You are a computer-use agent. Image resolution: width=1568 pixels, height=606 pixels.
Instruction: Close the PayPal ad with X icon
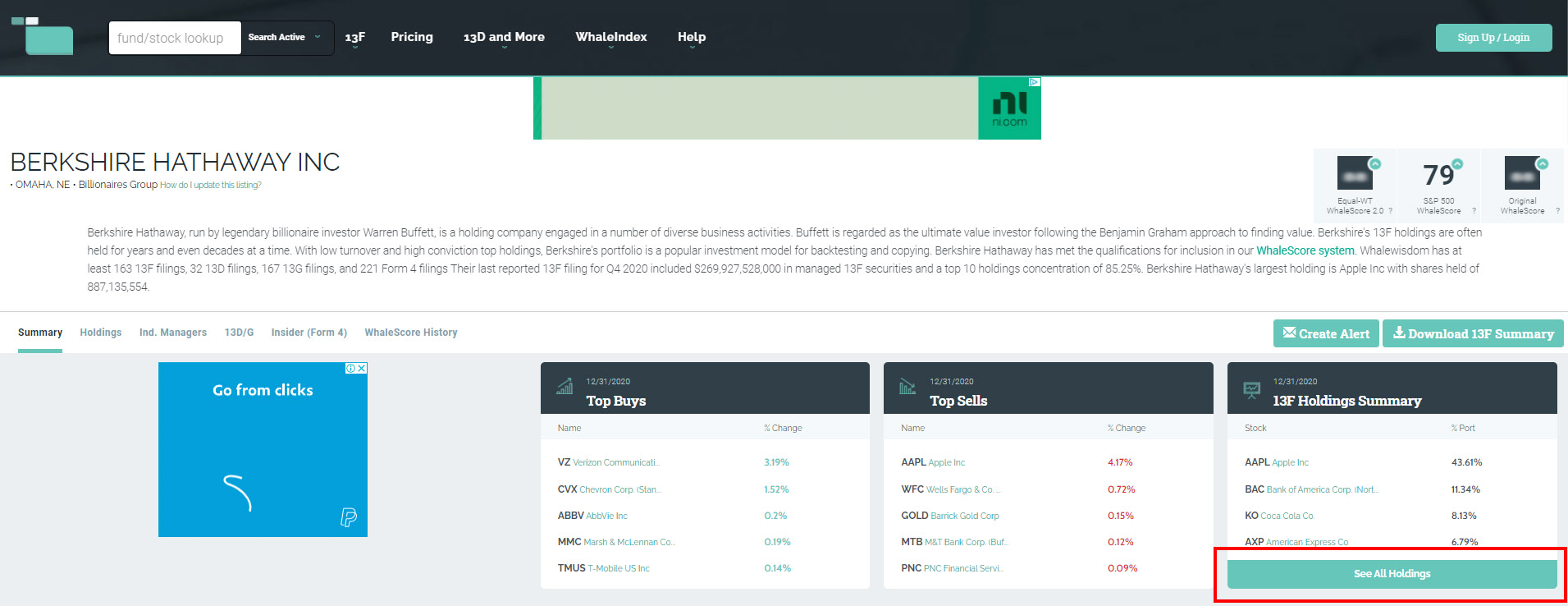click(362, 368)
